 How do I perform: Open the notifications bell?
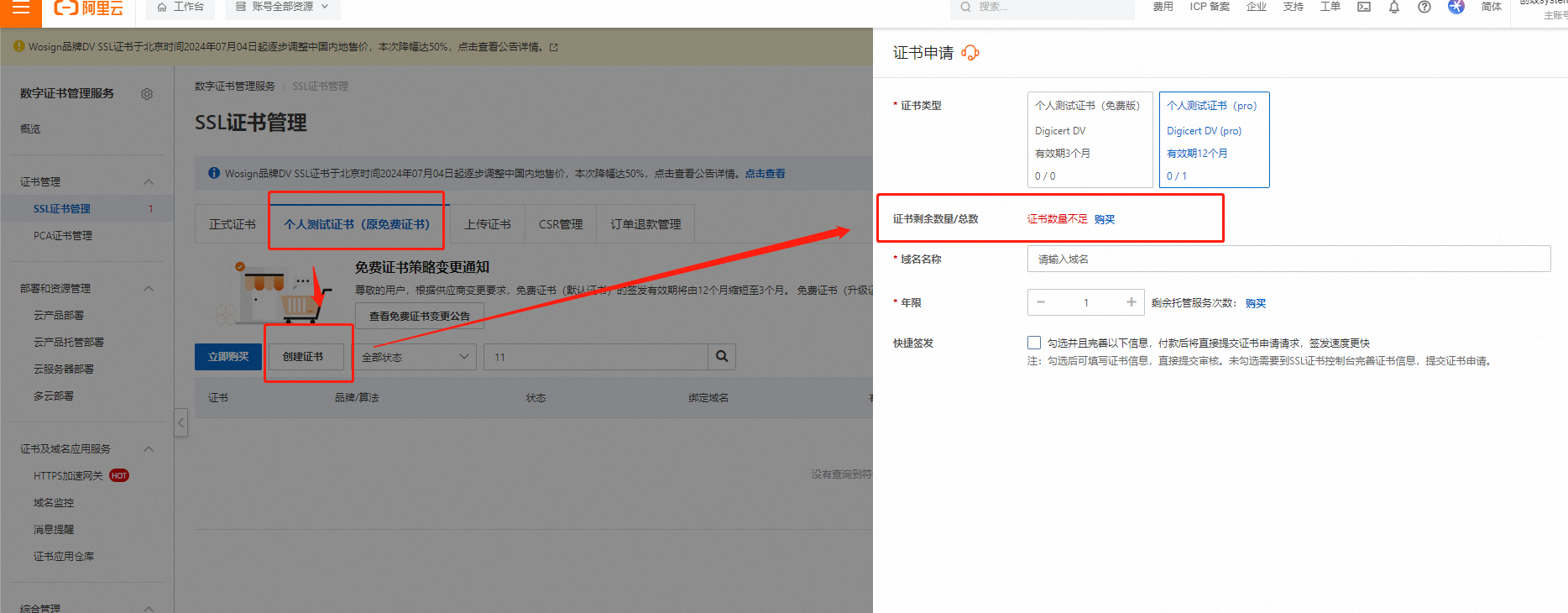pyautogui.click(x=1394, y=8)
